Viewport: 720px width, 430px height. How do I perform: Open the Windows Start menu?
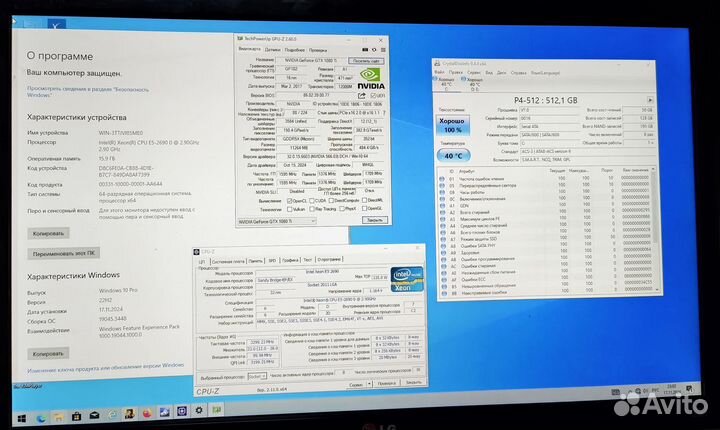click(22, 419)
